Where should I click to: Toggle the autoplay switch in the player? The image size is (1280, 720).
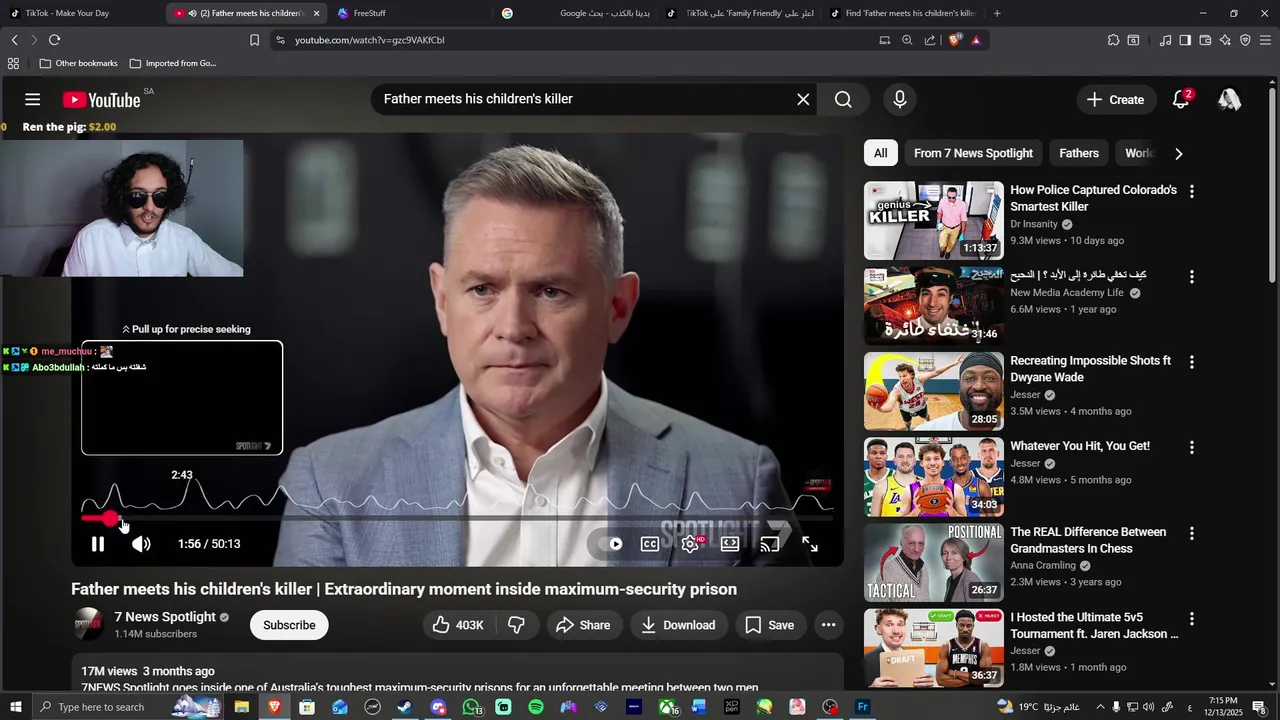610,544
